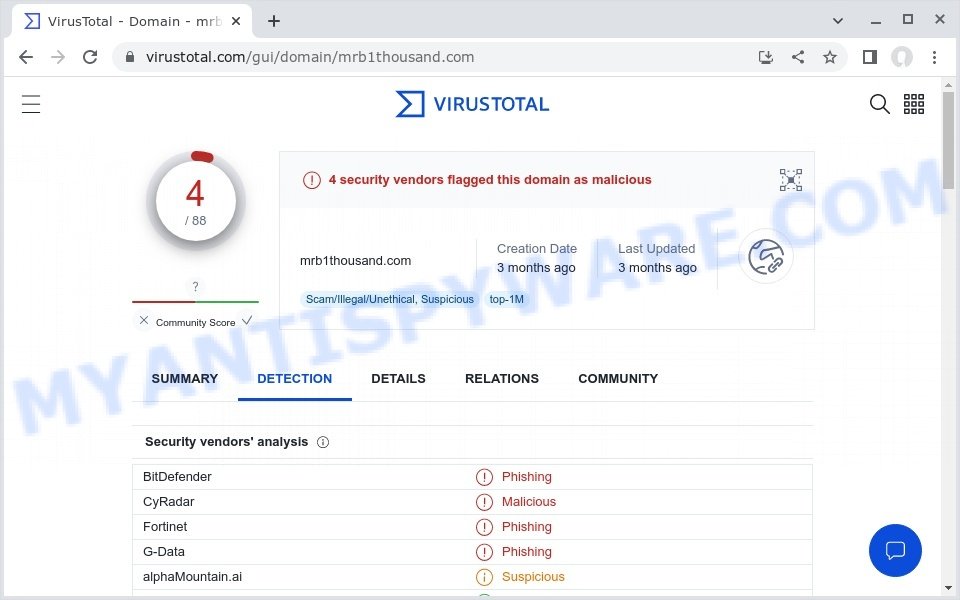Click the install app icon in address bar
Viewport: 960px width, 600px height.
pyautogui.click(x=765, y=57)
